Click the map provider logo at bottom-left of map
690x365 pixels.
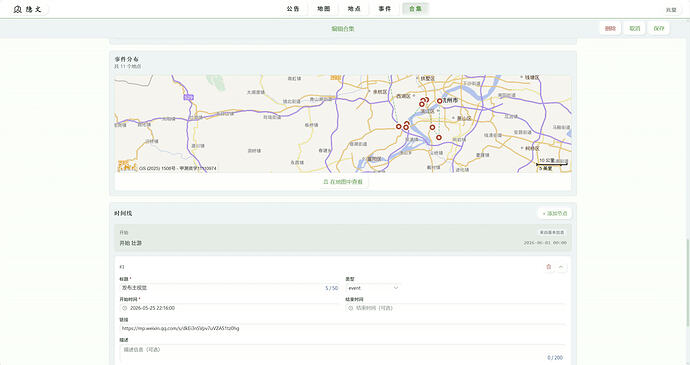tap(127, 166)
